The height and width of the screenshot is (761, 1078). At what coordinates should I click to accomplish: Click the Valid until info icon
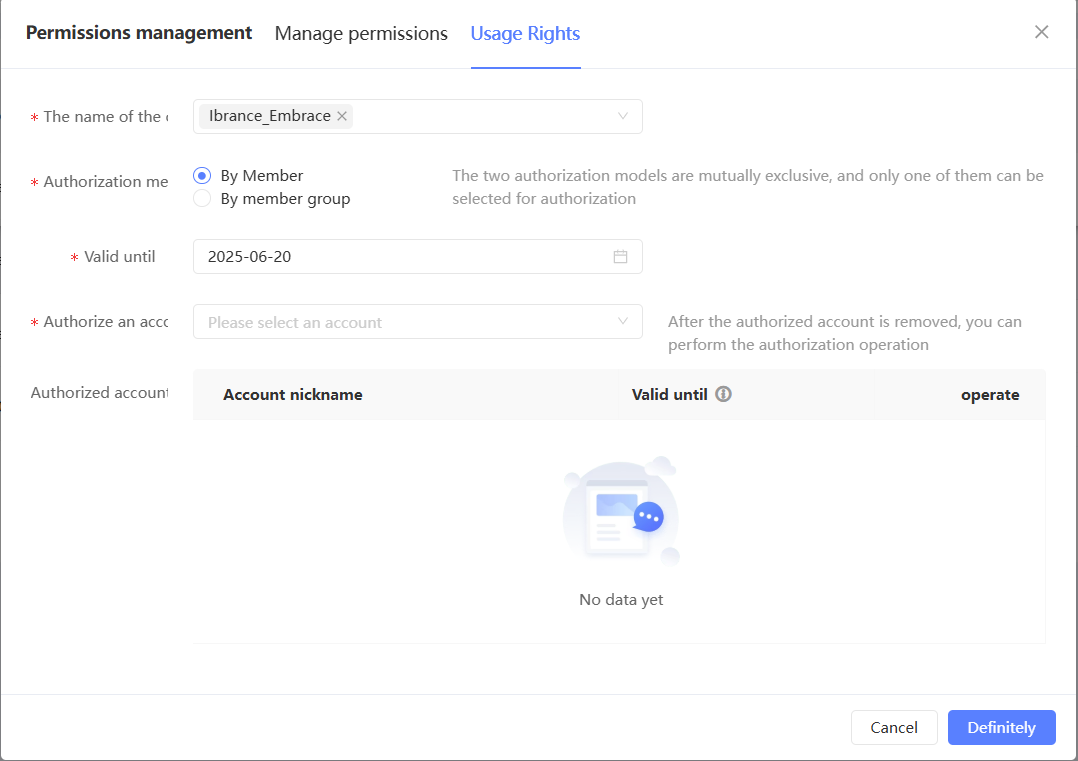pos(724,394)
